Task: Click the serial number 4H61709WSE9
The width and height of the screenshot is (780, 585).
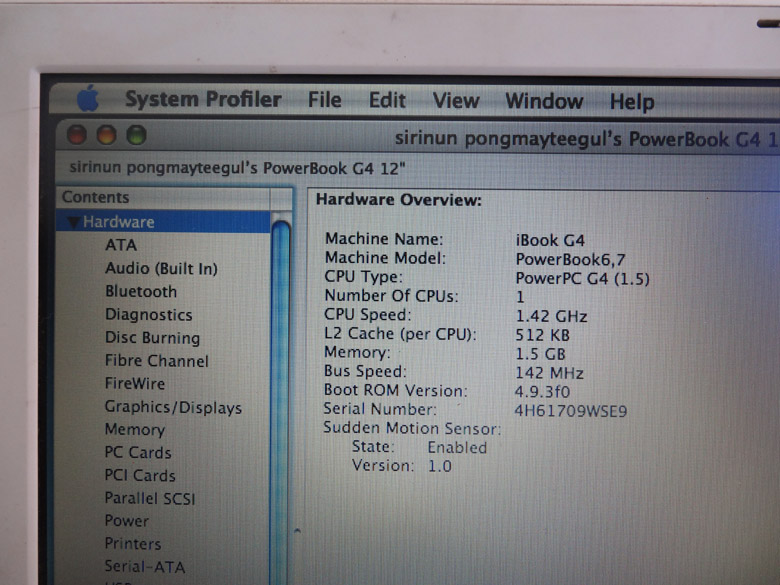Action: [571, 411]
